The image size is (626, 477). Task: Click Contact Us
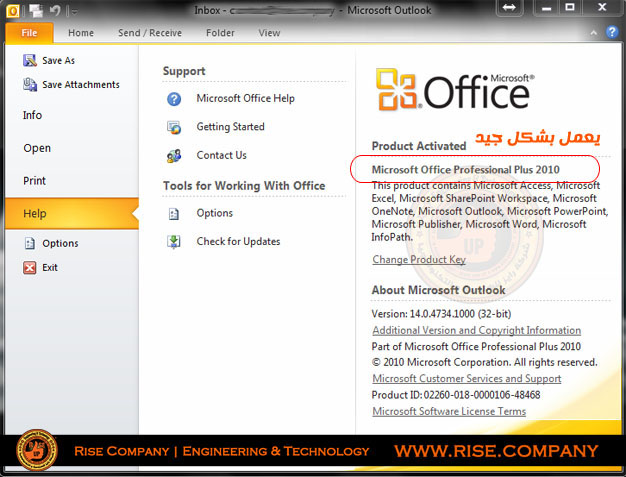[x=222, y=155]
